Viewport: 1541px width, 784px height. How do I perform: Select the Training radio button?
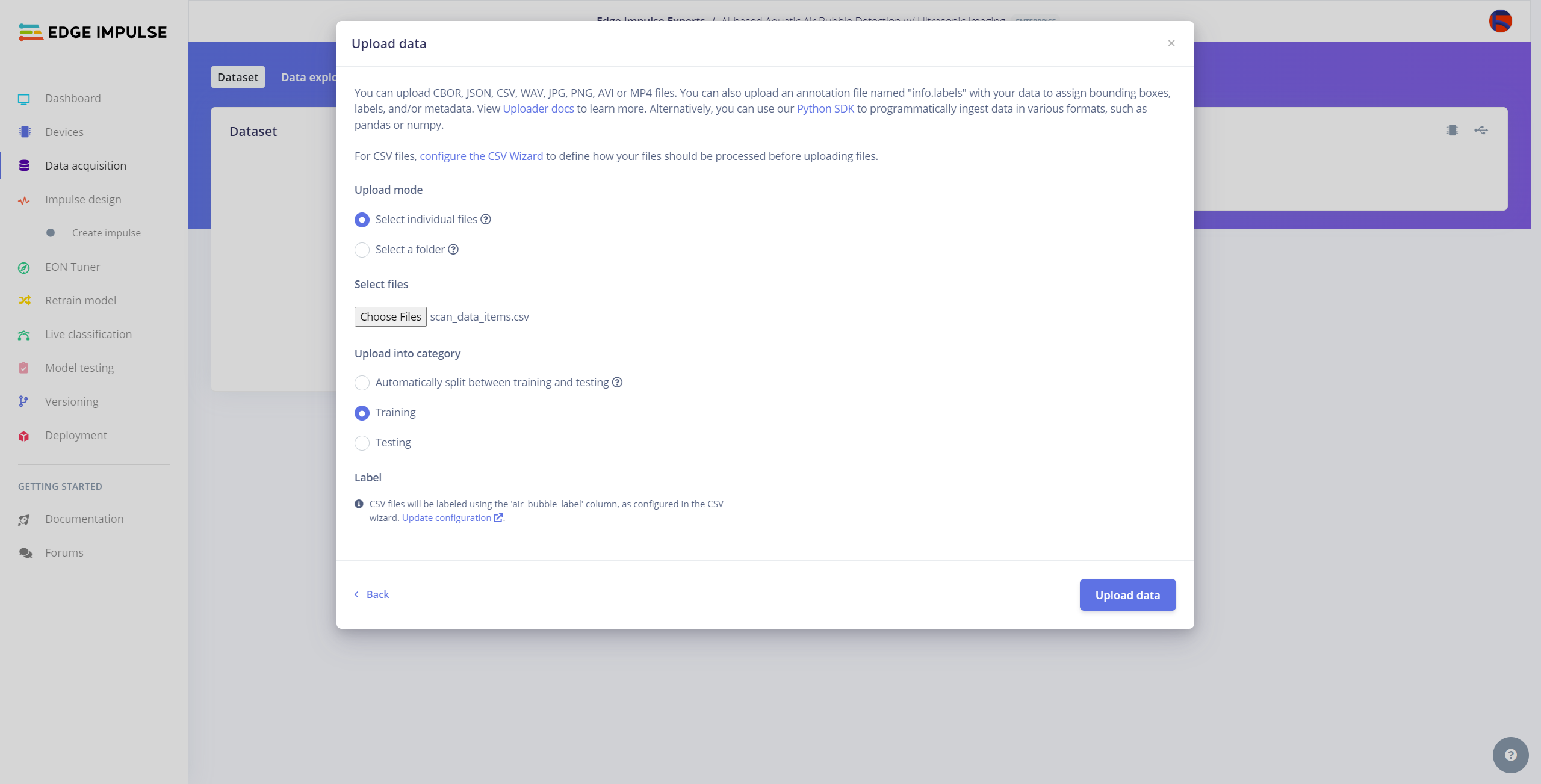click(362, 412)
